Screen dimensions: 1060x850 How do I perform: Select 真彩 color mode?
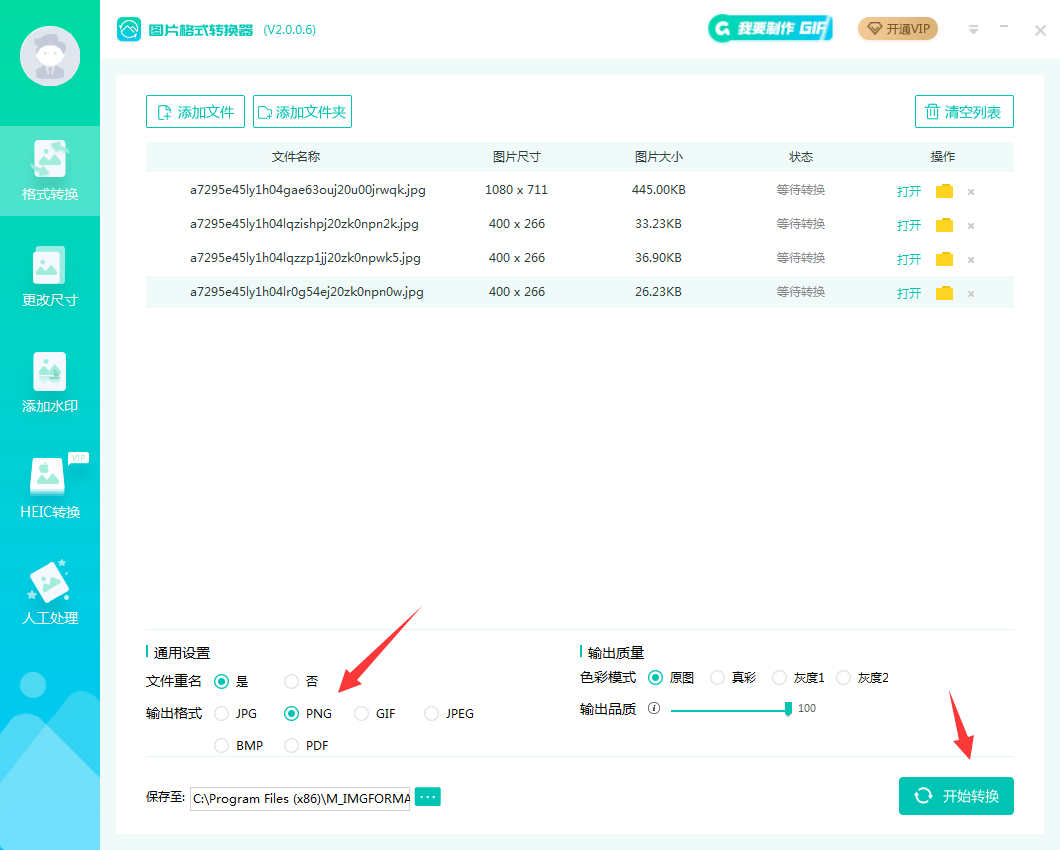[x=717, y=677]
